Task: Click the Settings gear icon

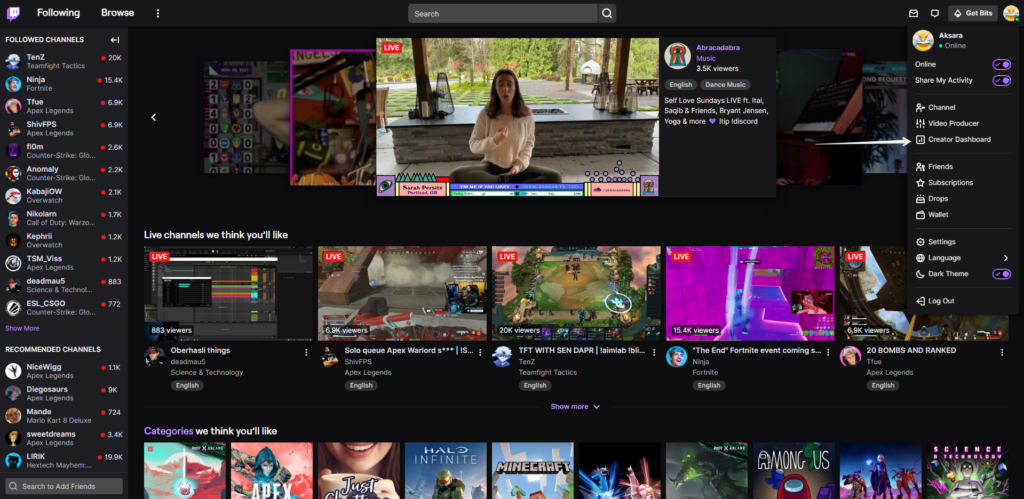Action: [x=920, y=242]
